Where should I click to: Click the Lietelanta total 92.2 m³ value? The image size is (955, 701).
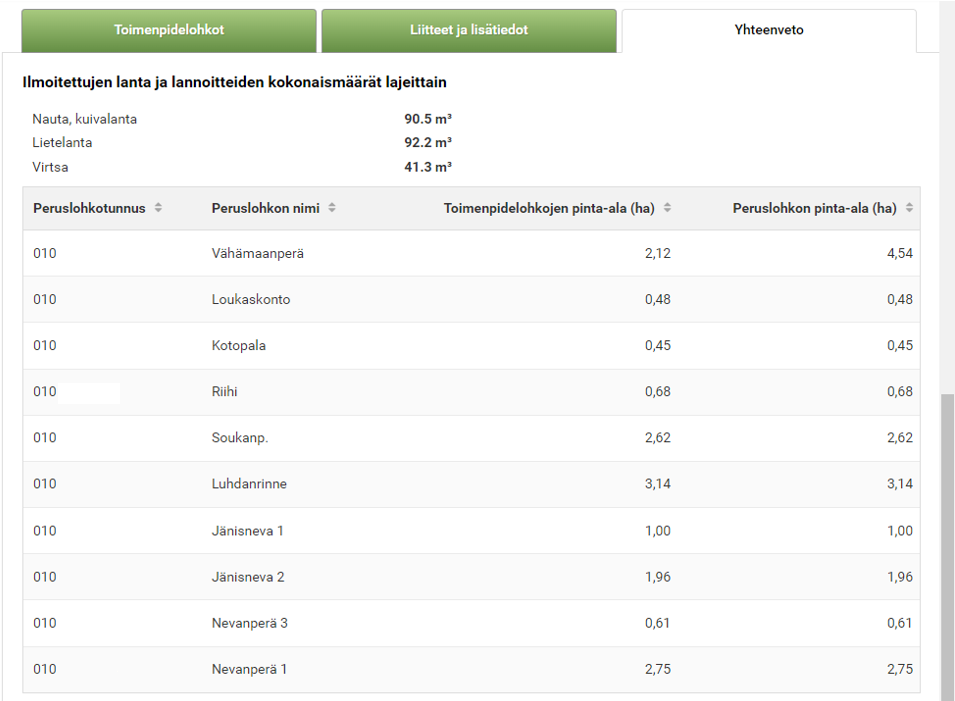click(428, 142)
